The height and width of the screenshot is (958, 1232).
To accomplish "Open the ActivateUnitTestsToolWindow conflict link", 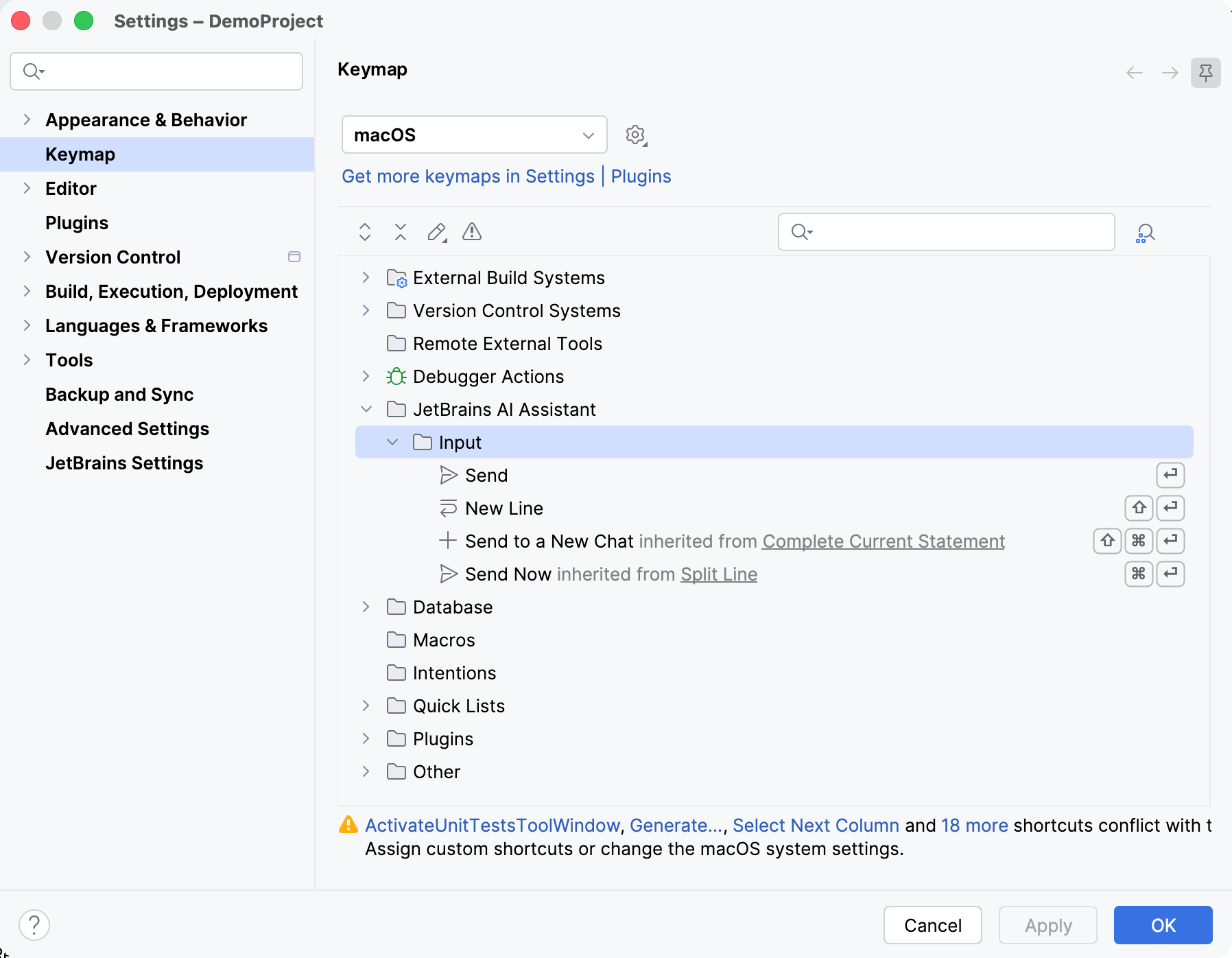I will coord(493,826).
